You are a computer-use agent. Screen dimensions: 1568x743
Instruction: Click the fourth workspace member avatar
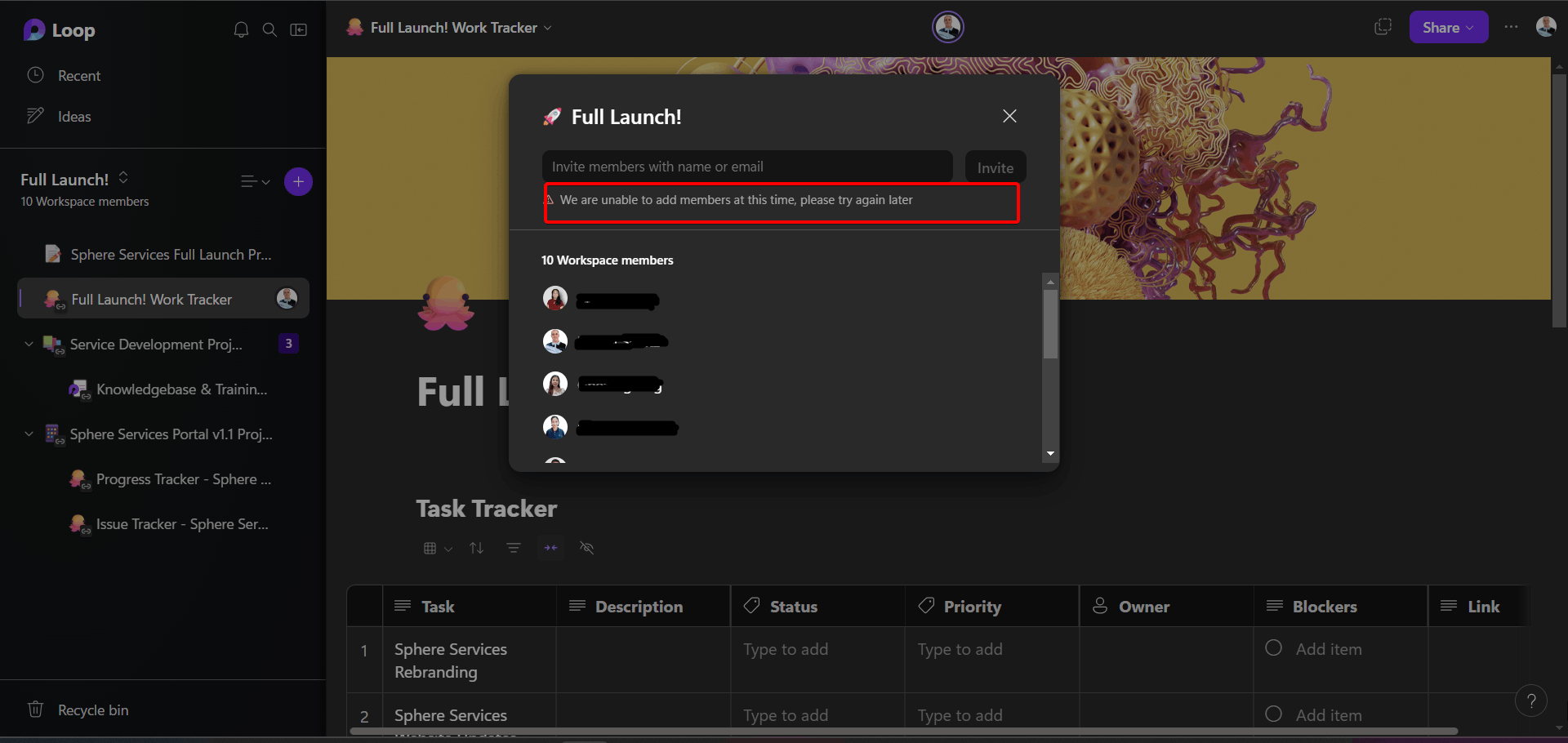coord(555,427)
